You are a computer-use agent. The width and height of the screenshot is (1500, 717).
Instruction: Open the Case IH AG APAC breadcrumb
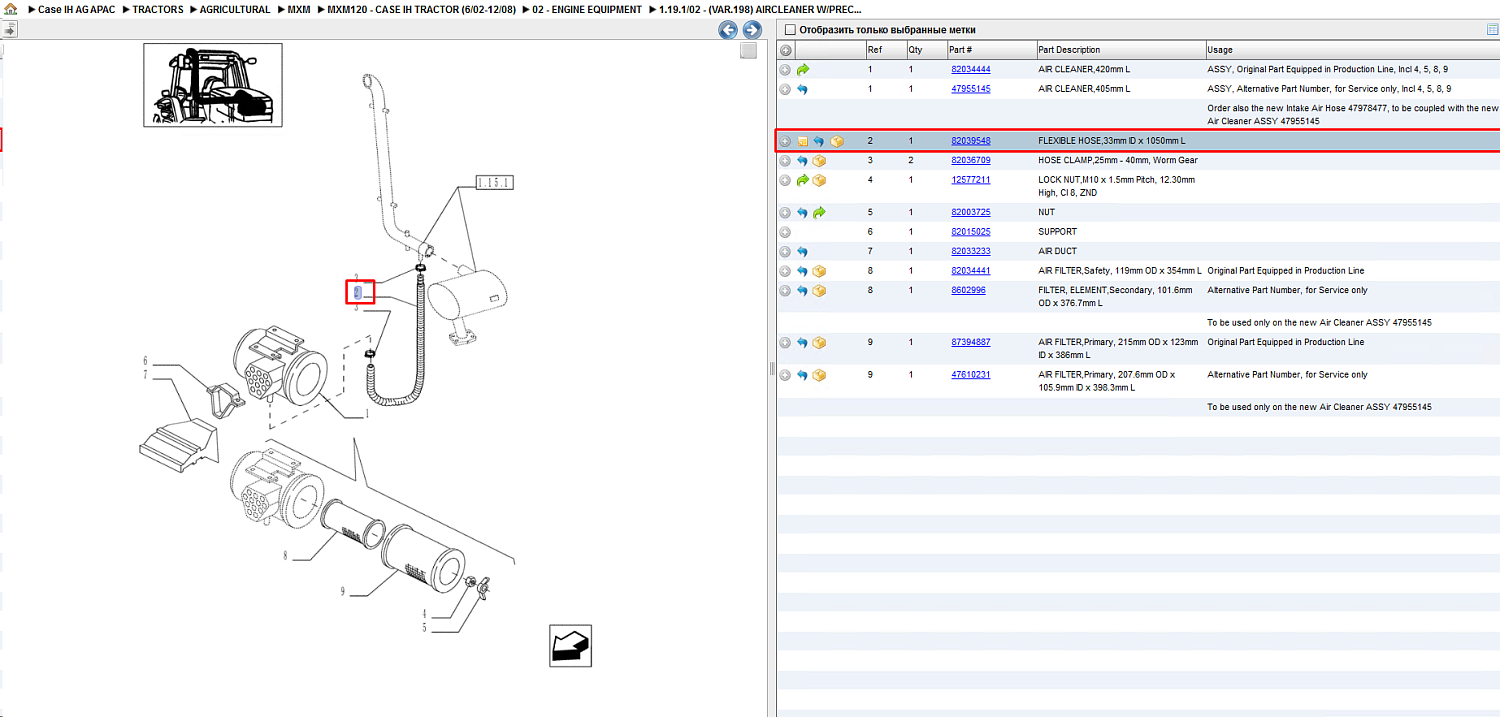[x=76, y=9]
